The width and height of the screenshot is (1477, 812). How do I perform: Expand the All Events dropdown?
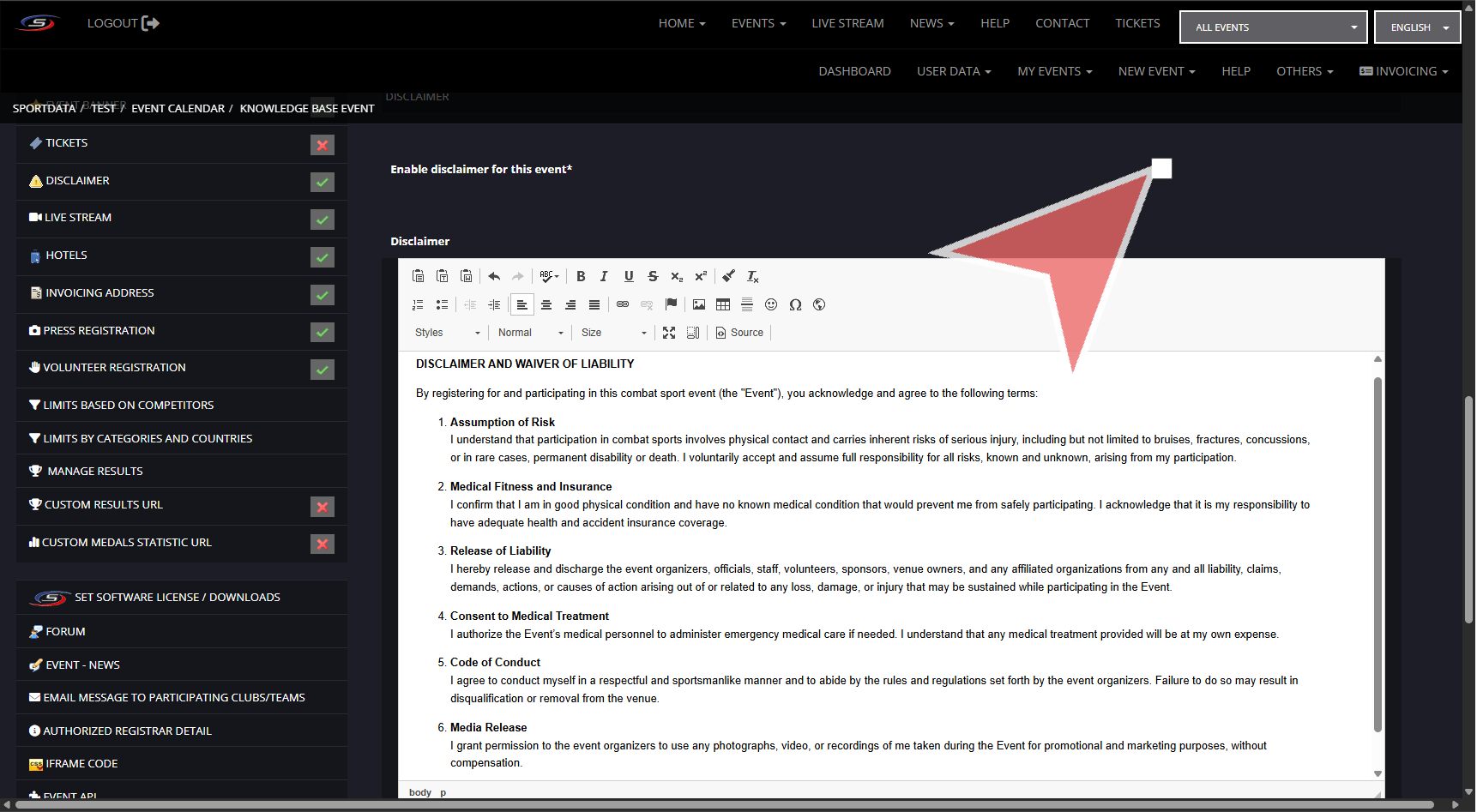coord(1273,27)
